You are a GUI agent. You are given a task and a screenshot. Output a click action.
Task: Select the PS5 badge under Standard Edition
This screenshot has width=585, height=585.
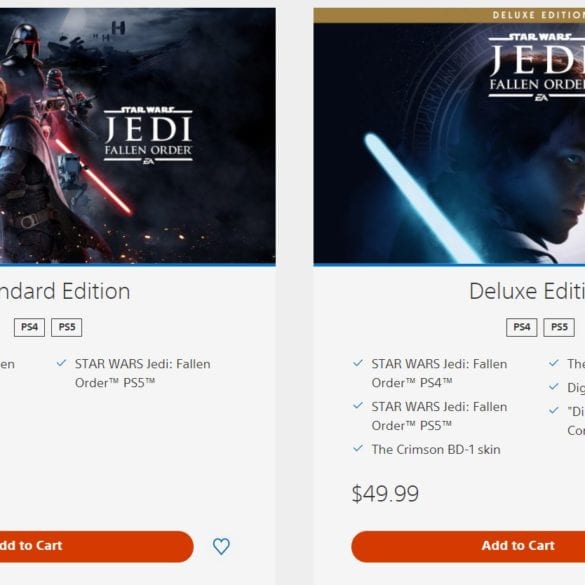[67, 327]
